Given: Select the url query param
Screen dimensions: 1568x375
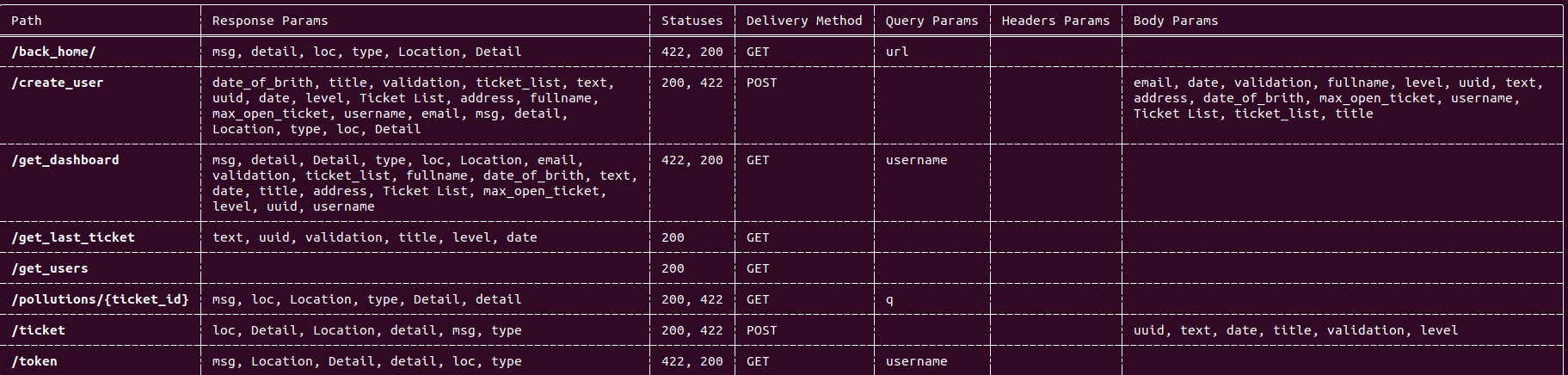Looking at the screenshot, I should point(897,52).
